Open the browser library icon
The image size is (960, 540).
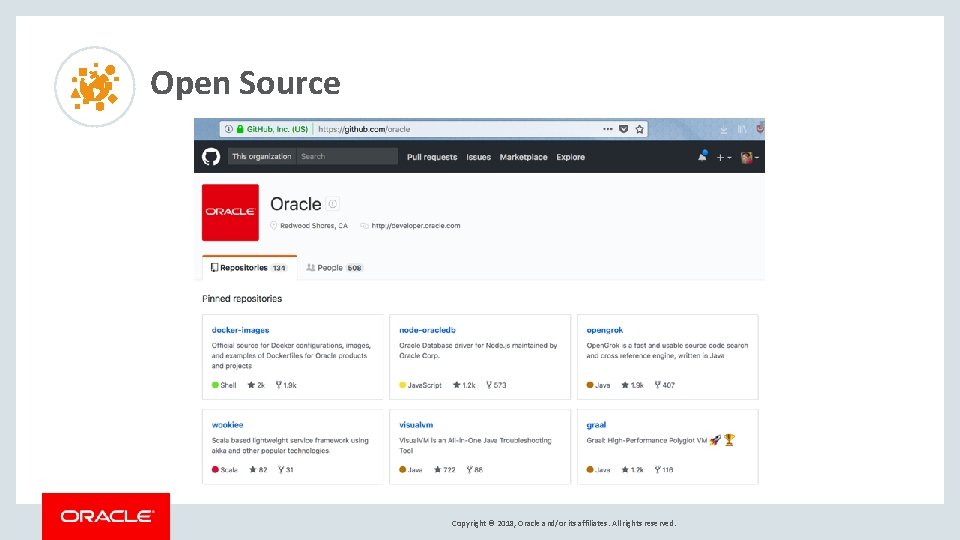click(x=742, y=129)
